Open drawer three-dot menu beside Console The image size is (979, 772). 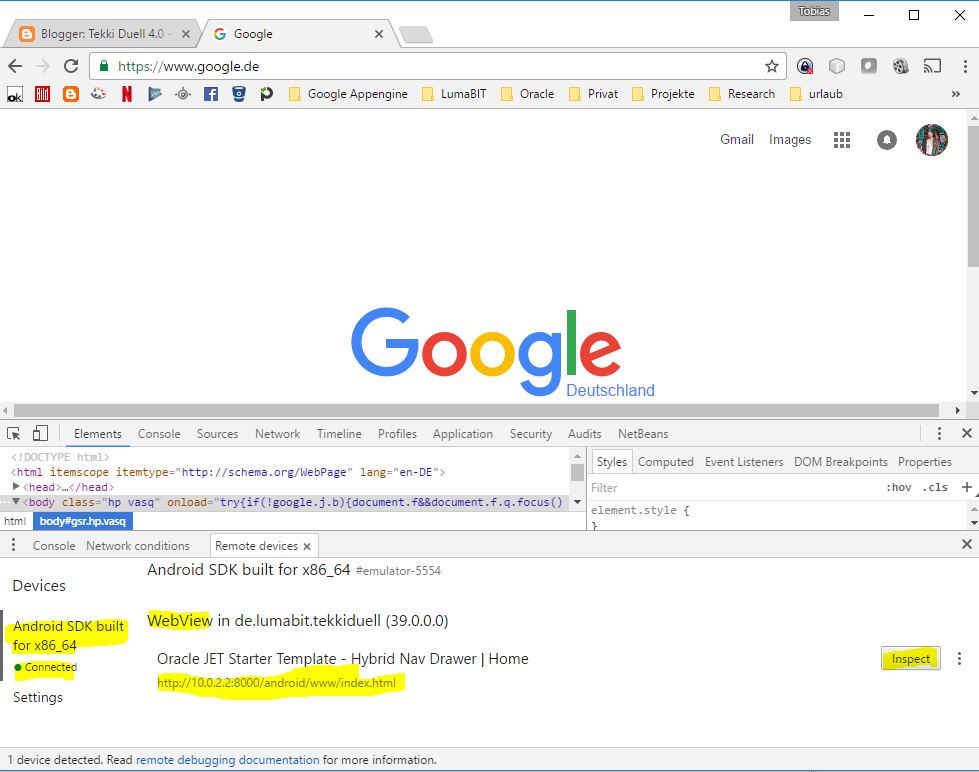coord(13,545)
